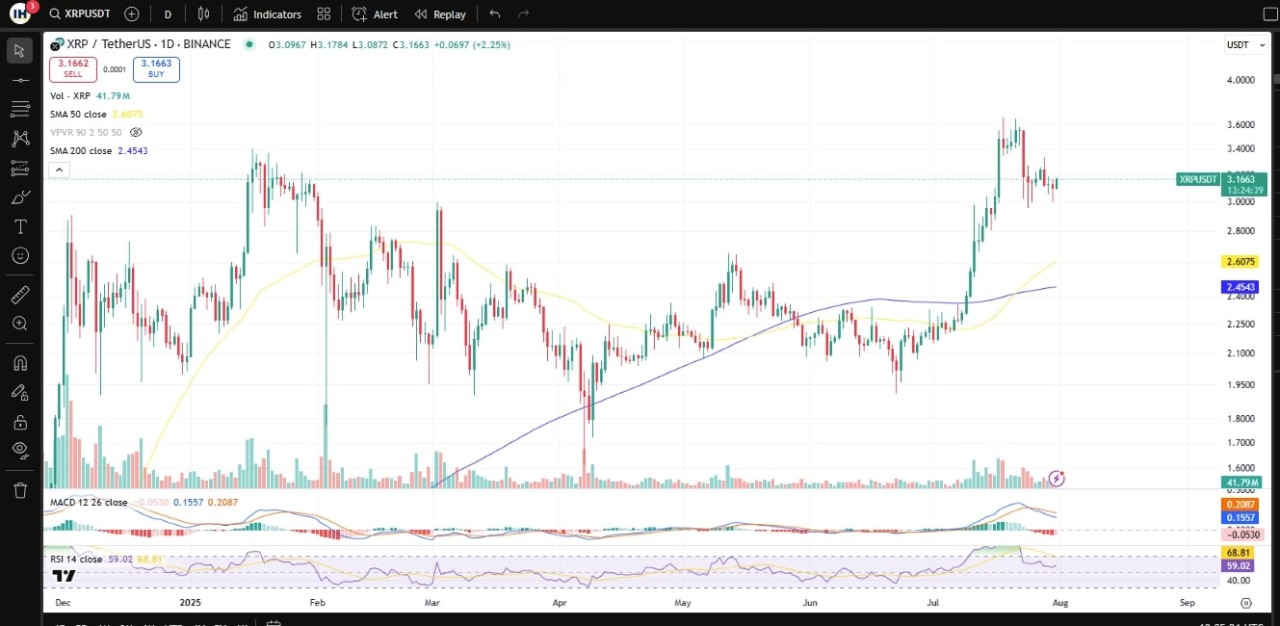
Task: Select the RSI 14 close legend
Action: pyautogui.click(x=76, y=559)
